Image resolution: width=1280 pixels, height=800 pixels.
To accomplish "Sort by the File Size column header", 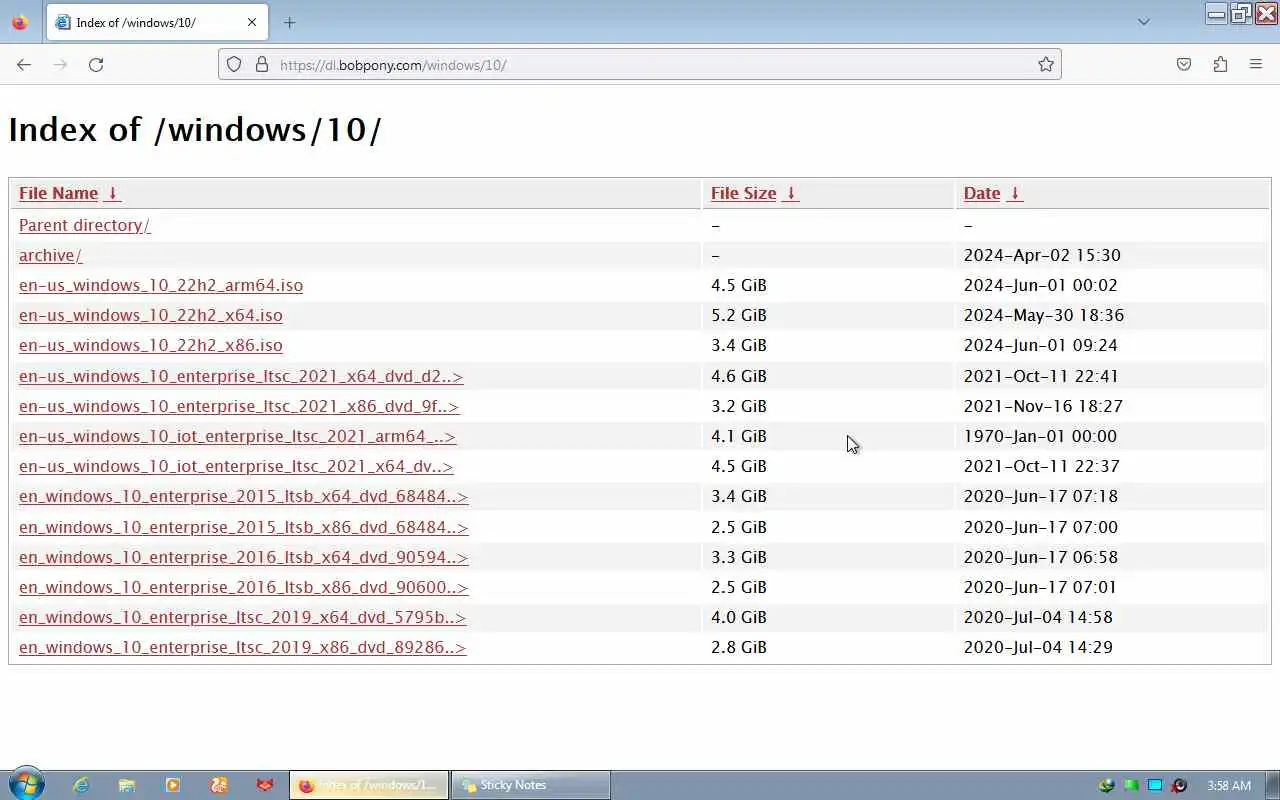I will (743, 193).
